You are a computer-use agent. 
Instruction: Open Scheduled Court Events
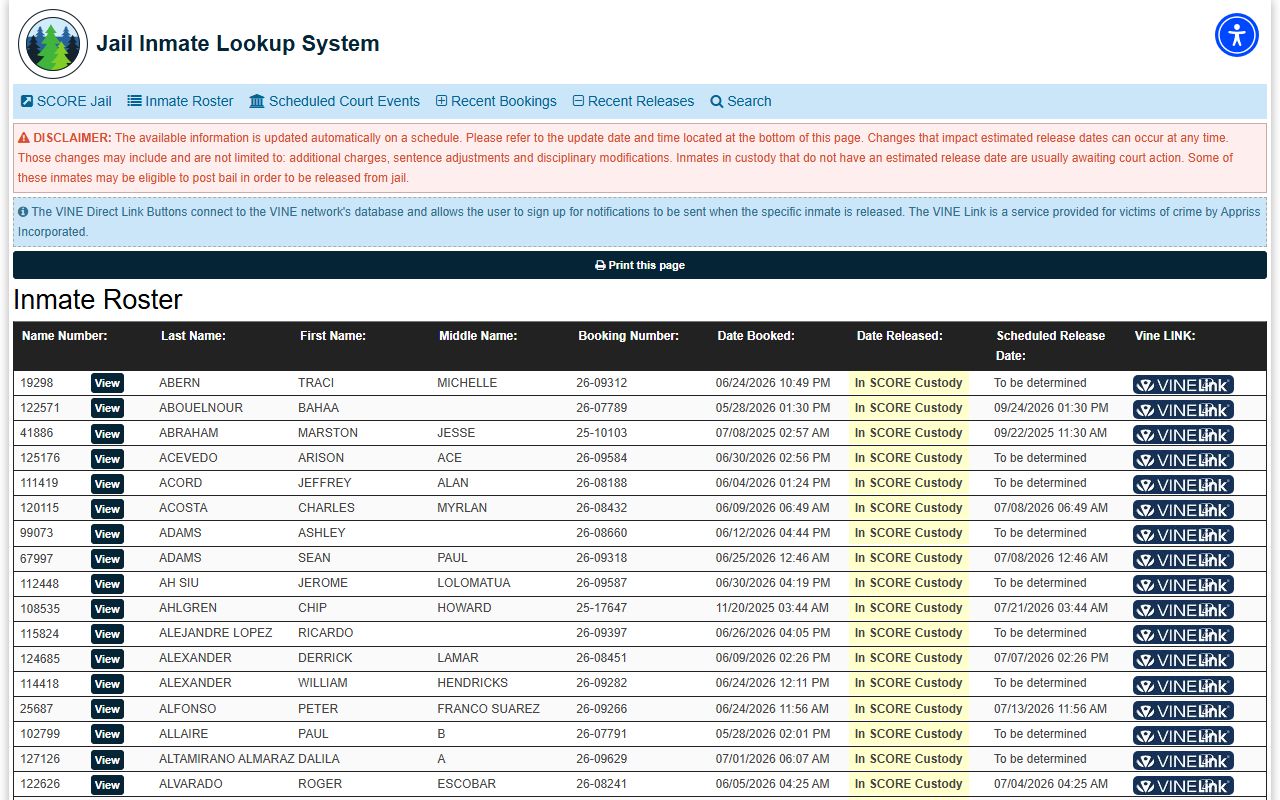[x=334, y=101]
